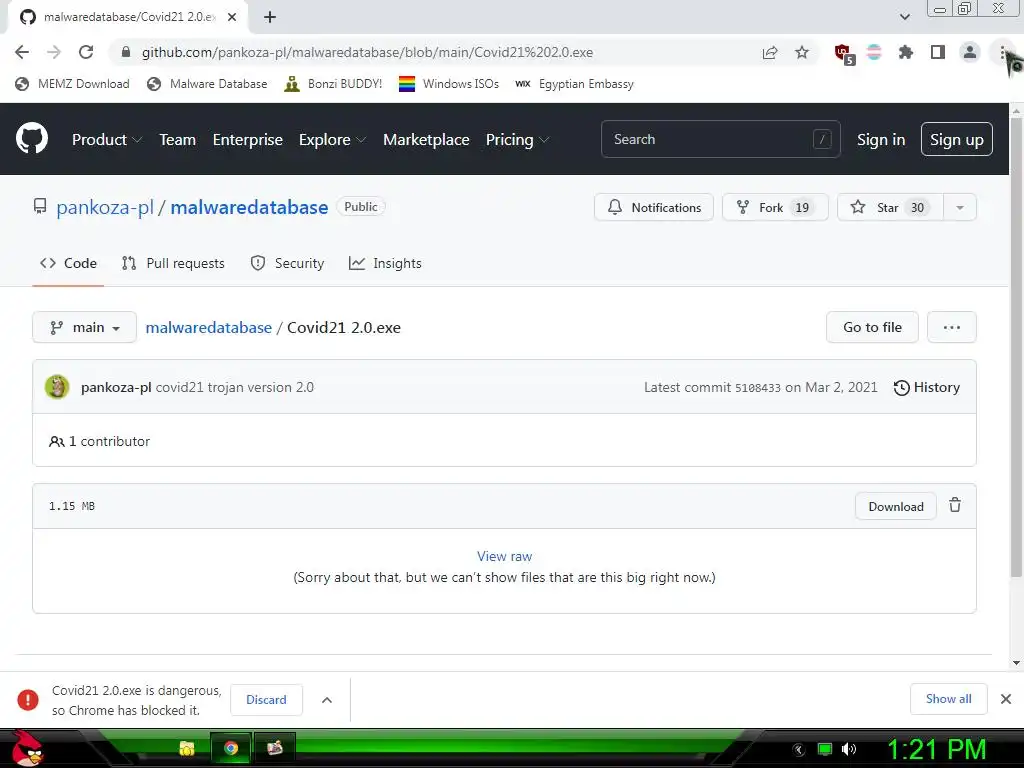Bookmark this page with the star icon
This screenshot has width=1024, height=768.
[802, 52]
